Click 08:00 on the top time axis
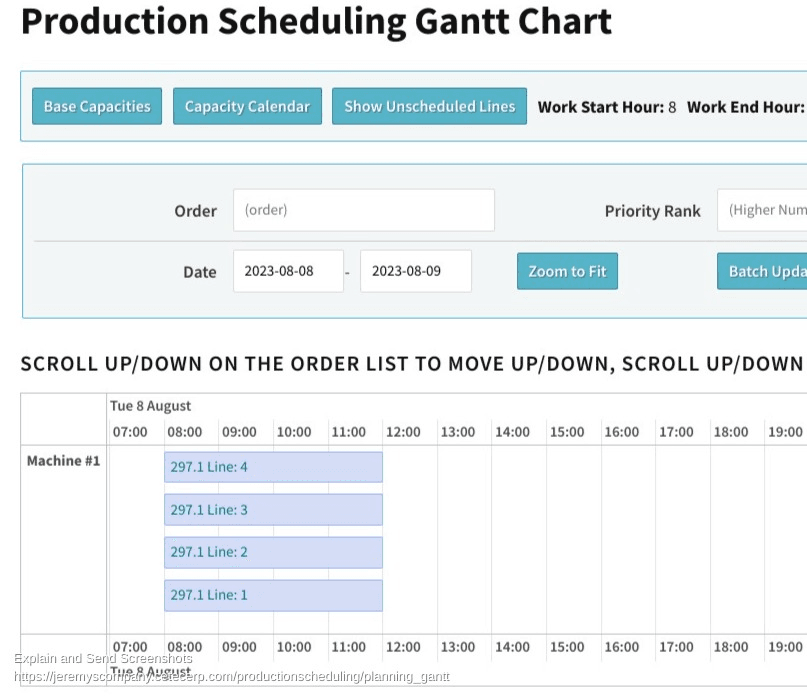 pos(184,432)
